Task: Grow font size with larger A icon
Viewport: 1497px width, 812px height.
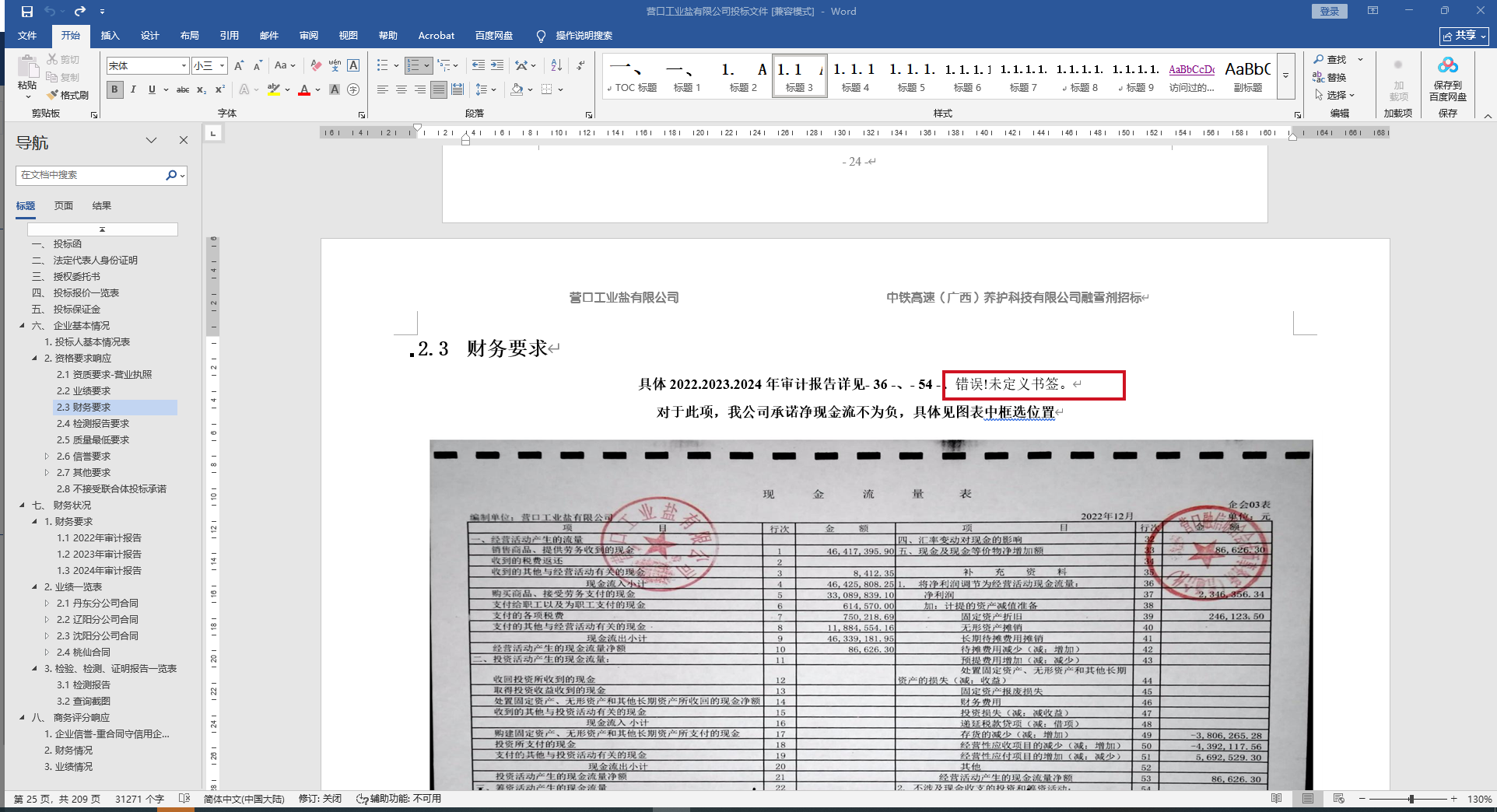Action: tap(239, 66)
